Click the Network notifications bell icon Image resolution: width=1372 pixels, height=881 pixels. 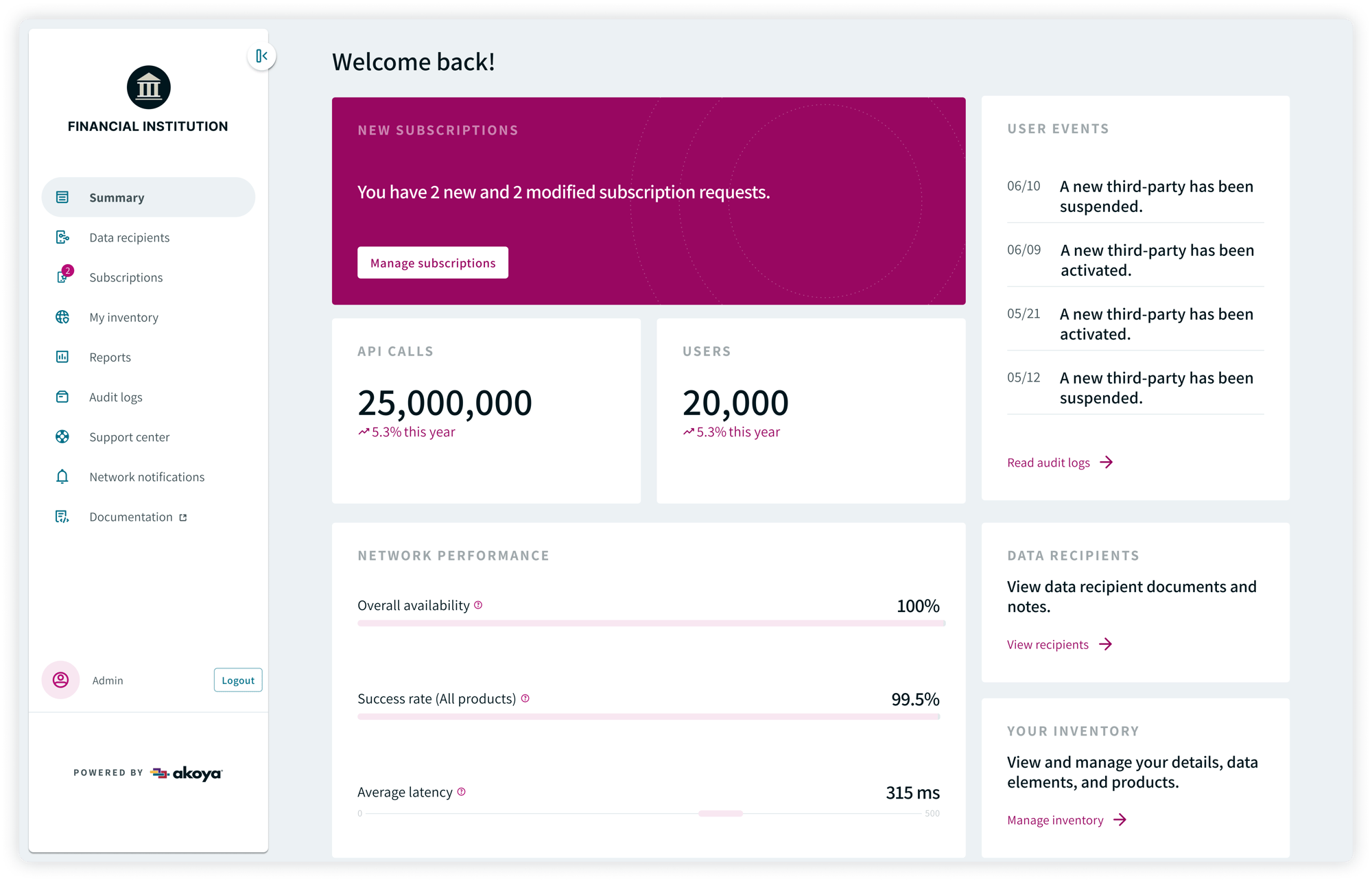[x=62, y=477]
